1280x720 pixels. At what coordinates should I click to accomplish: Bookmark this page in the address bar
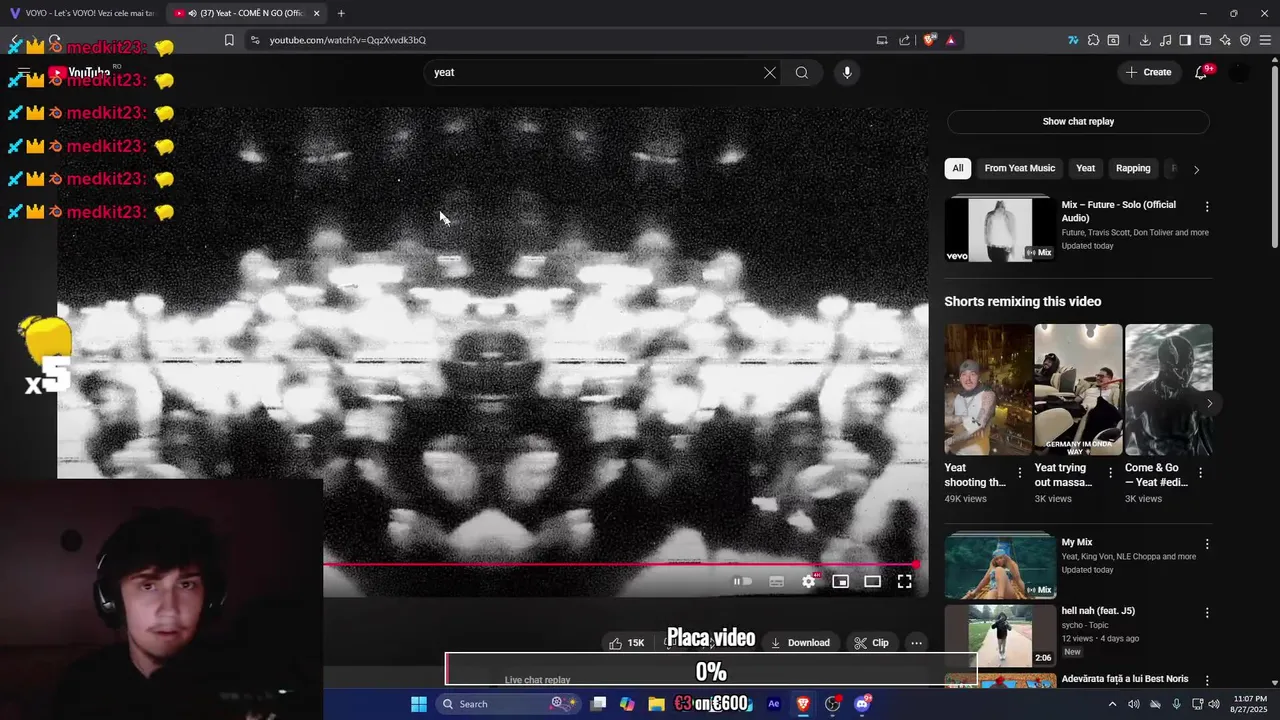coord(229,40)
